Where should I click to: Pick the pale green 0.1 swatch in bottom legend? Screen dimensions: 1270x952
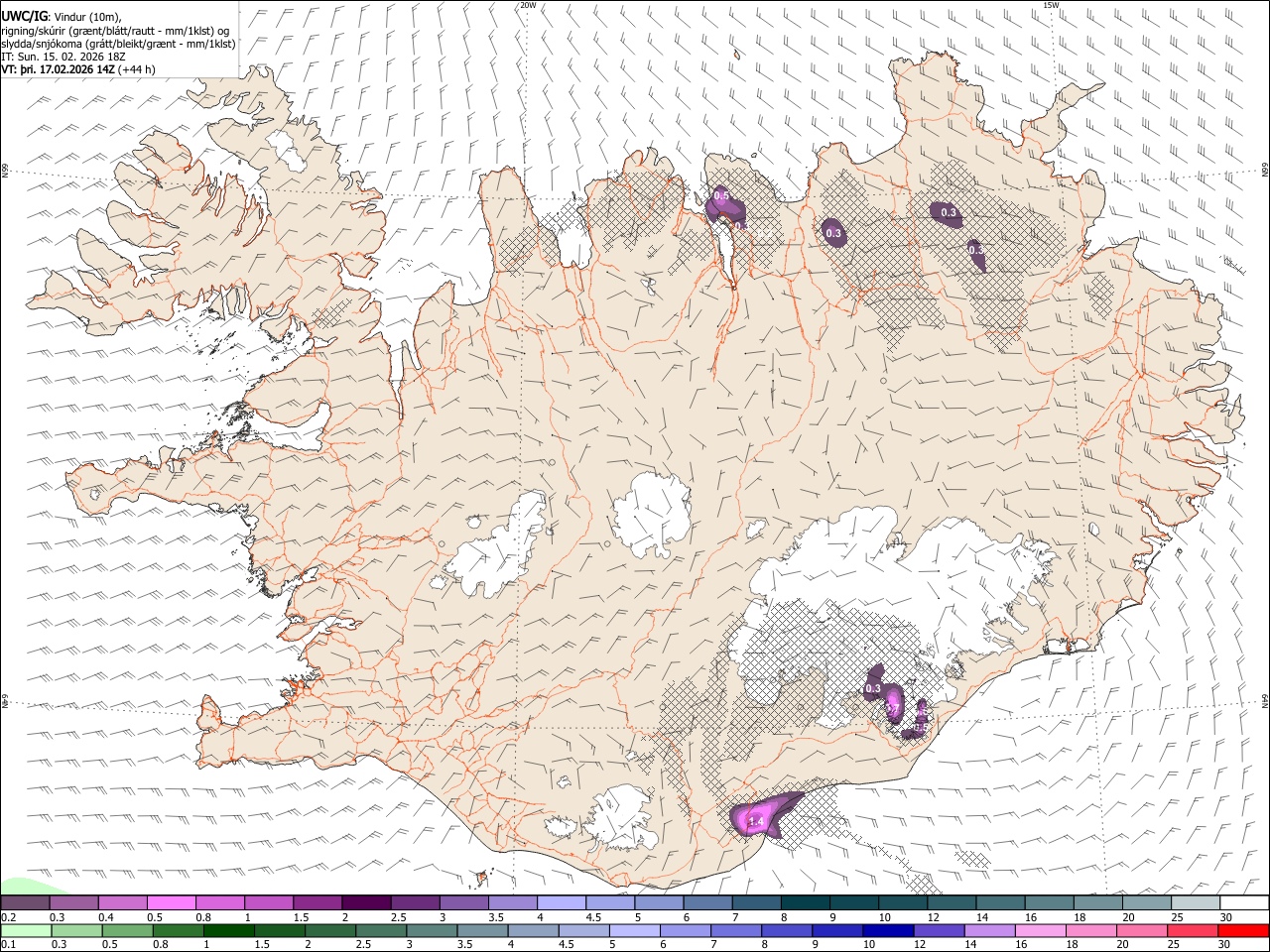26,931
